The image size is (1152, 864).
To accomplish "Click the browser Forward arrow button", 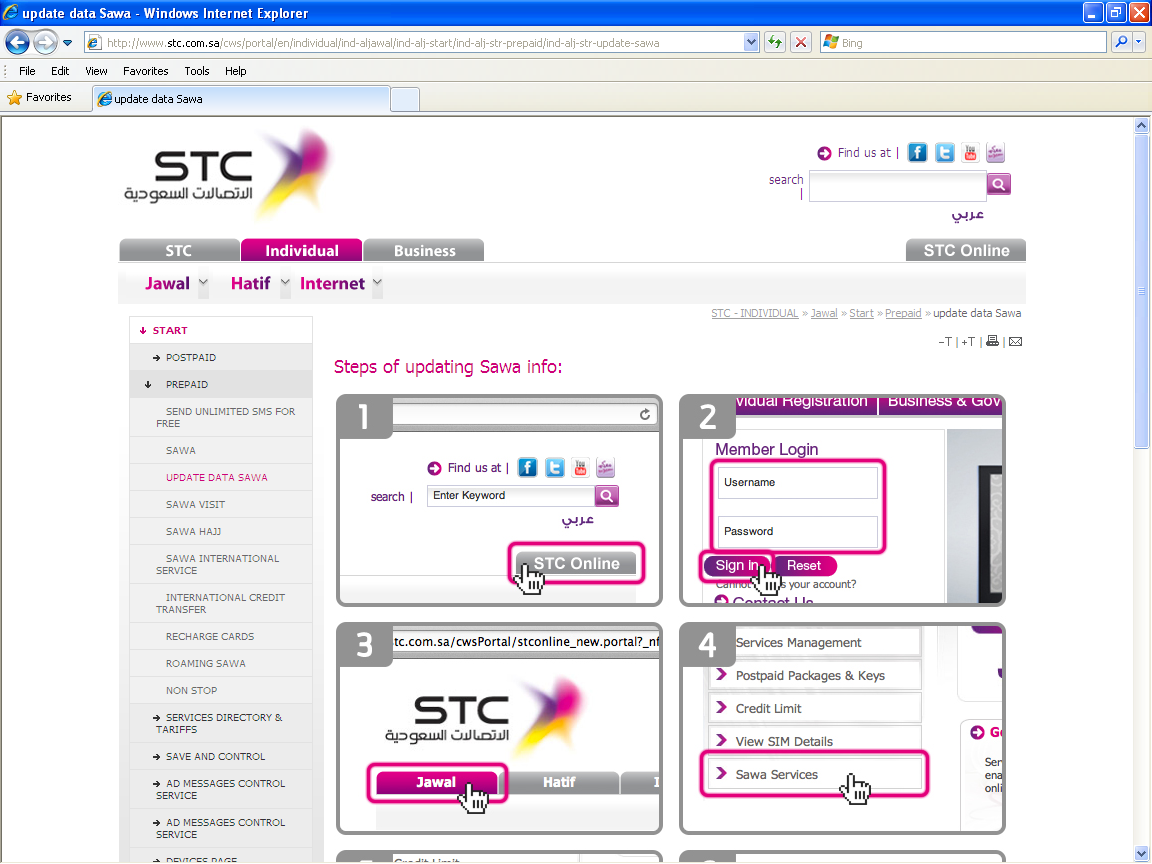I will point(45,43).
